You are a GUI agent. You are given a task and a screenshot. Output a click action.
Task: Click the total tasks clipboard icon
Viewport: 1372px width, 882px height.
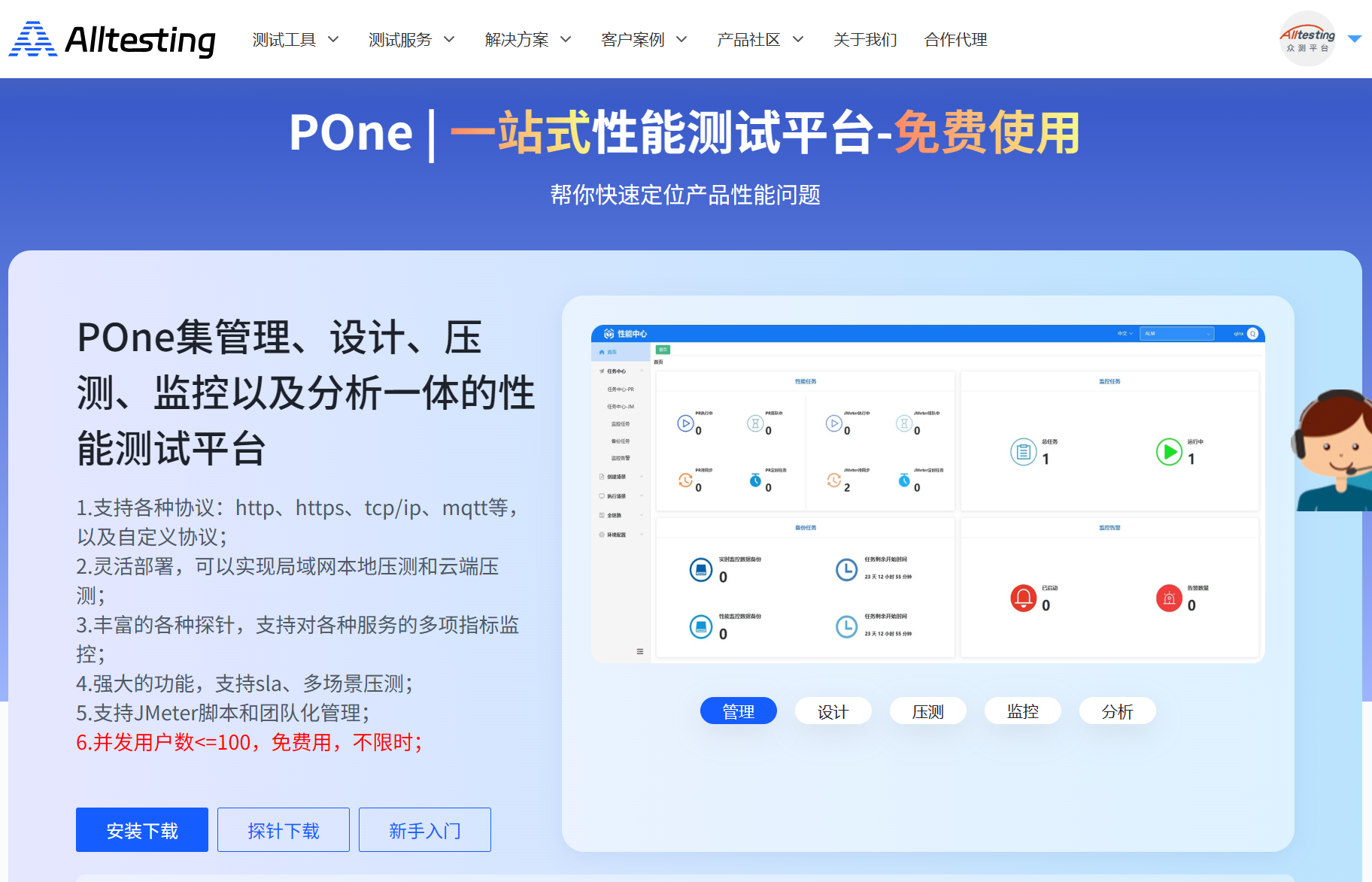pyautogui.click(x=1023, y=452)
